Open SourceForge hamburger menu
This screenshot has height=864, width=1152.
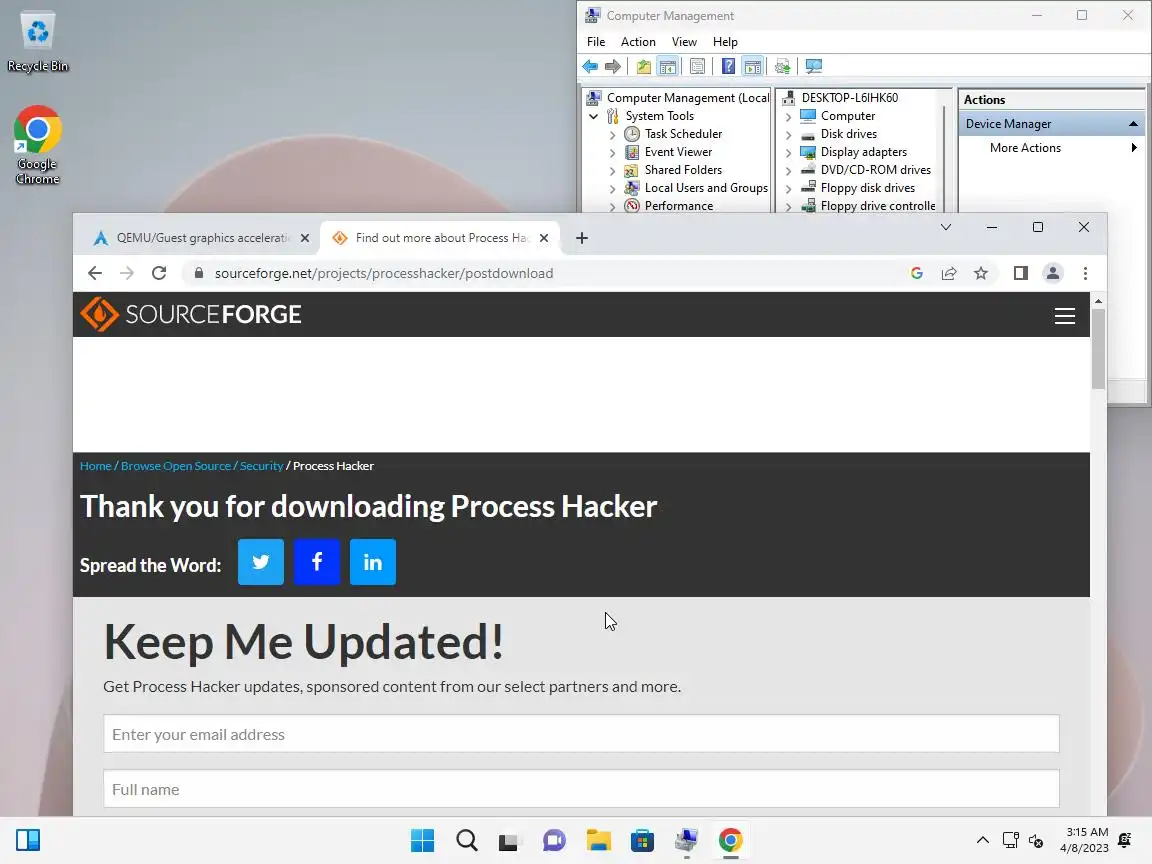tap(1065, 316)
